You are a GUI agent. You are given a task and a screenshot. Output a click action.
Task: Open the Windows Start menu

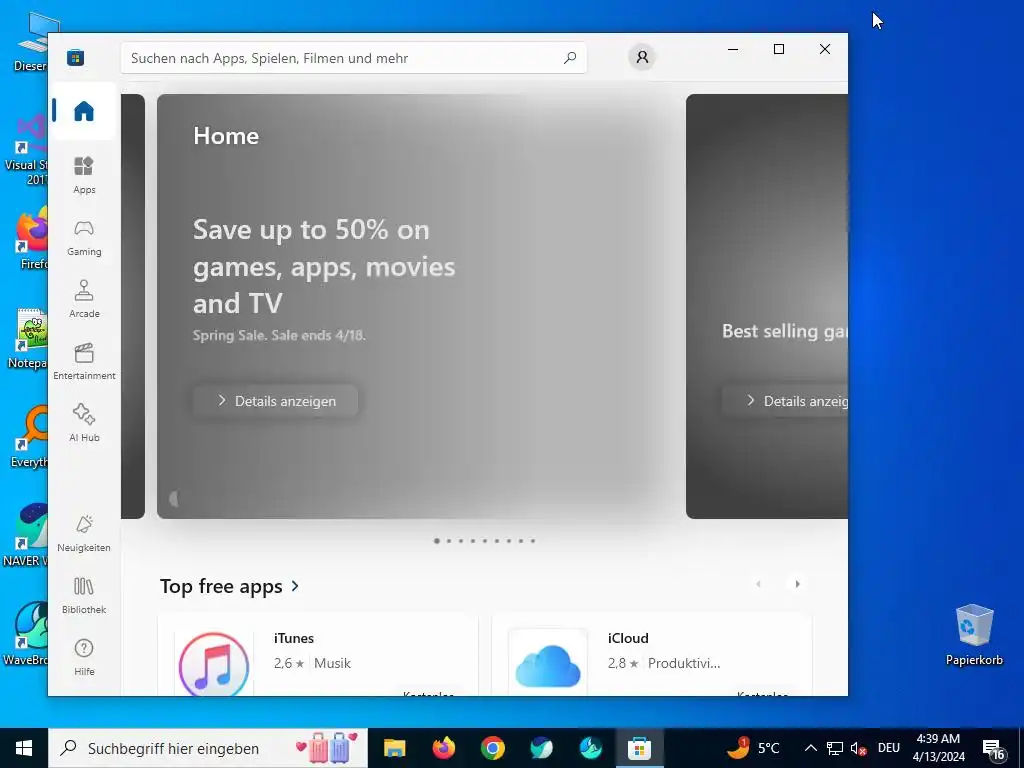pyautogui.click(x=24, y=748)
